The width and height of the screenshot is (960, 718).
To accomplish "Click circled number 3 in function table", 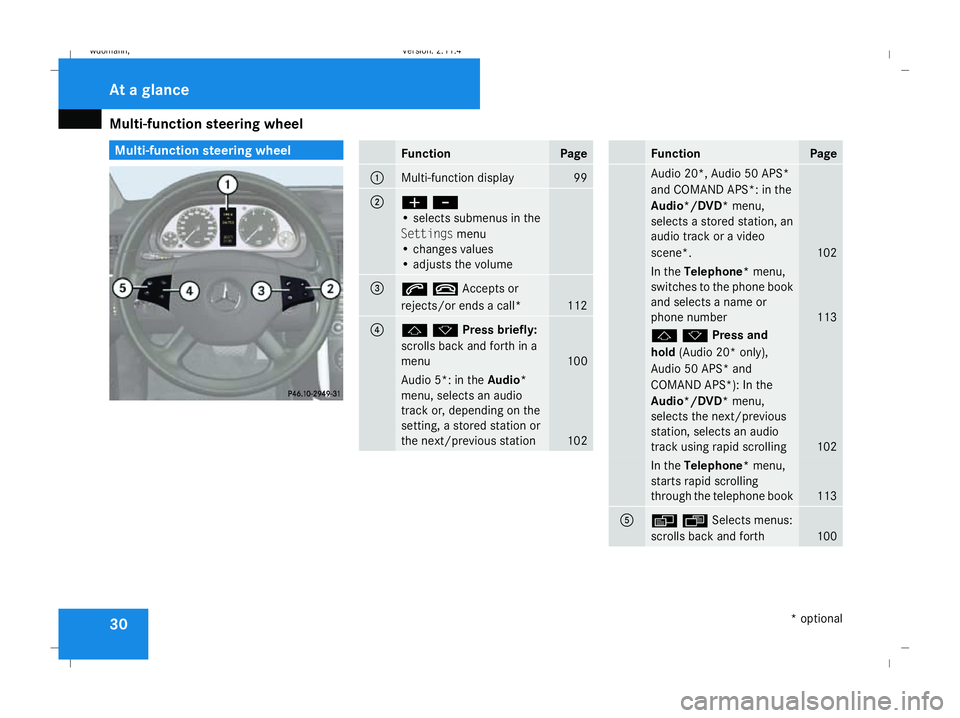I will pos(378,288).
